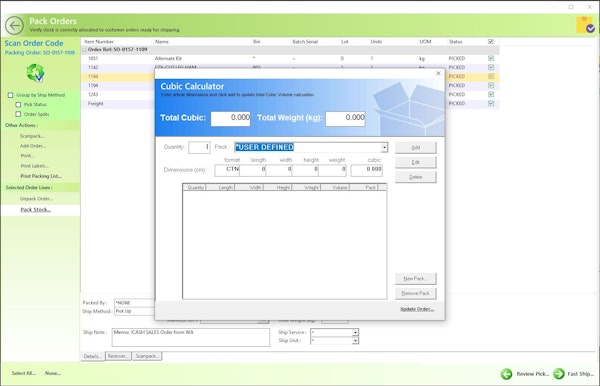Image resolution: width=600 pixels, height=386 pixels.
Task: Open the Pack type dropdown showing USER DEFINED
Action: click(384, 147)
